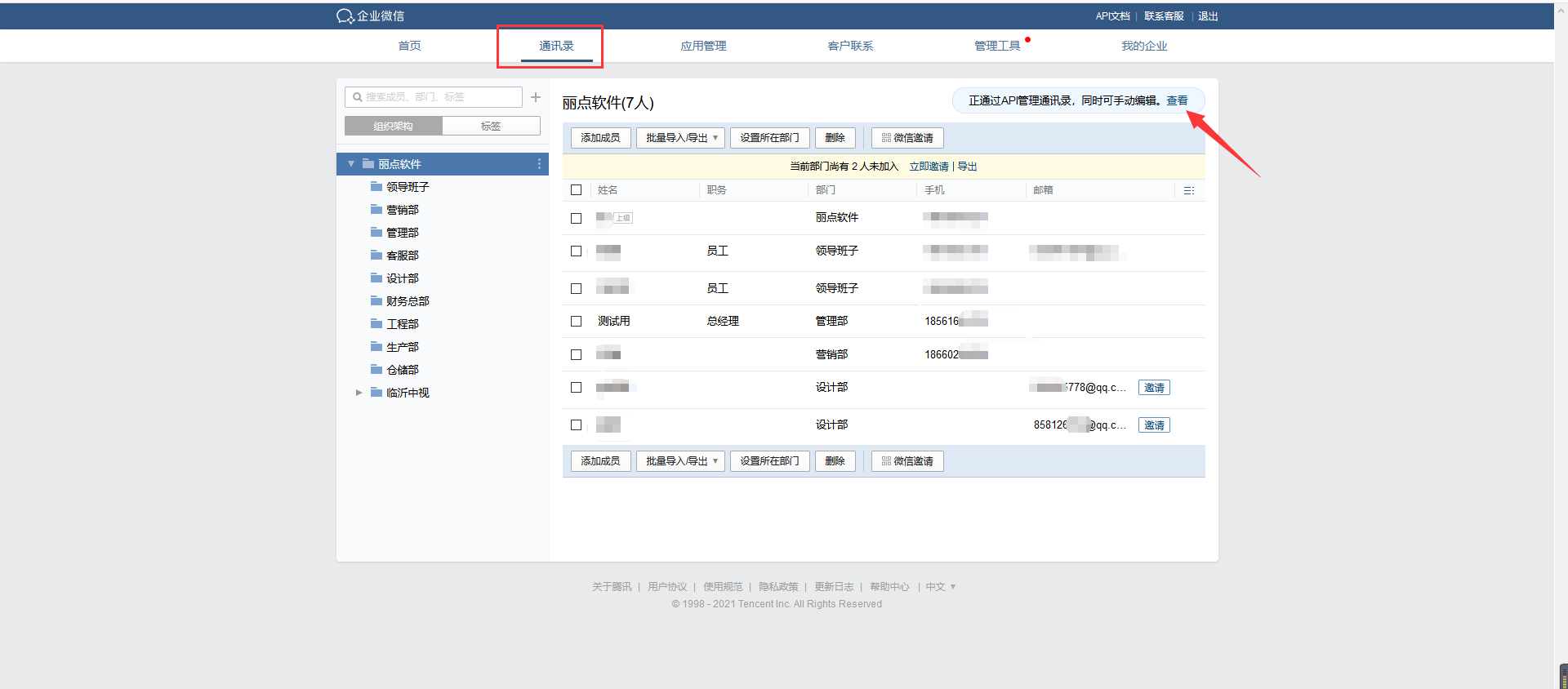Click the top 添加成员 button

click(600, 138)
